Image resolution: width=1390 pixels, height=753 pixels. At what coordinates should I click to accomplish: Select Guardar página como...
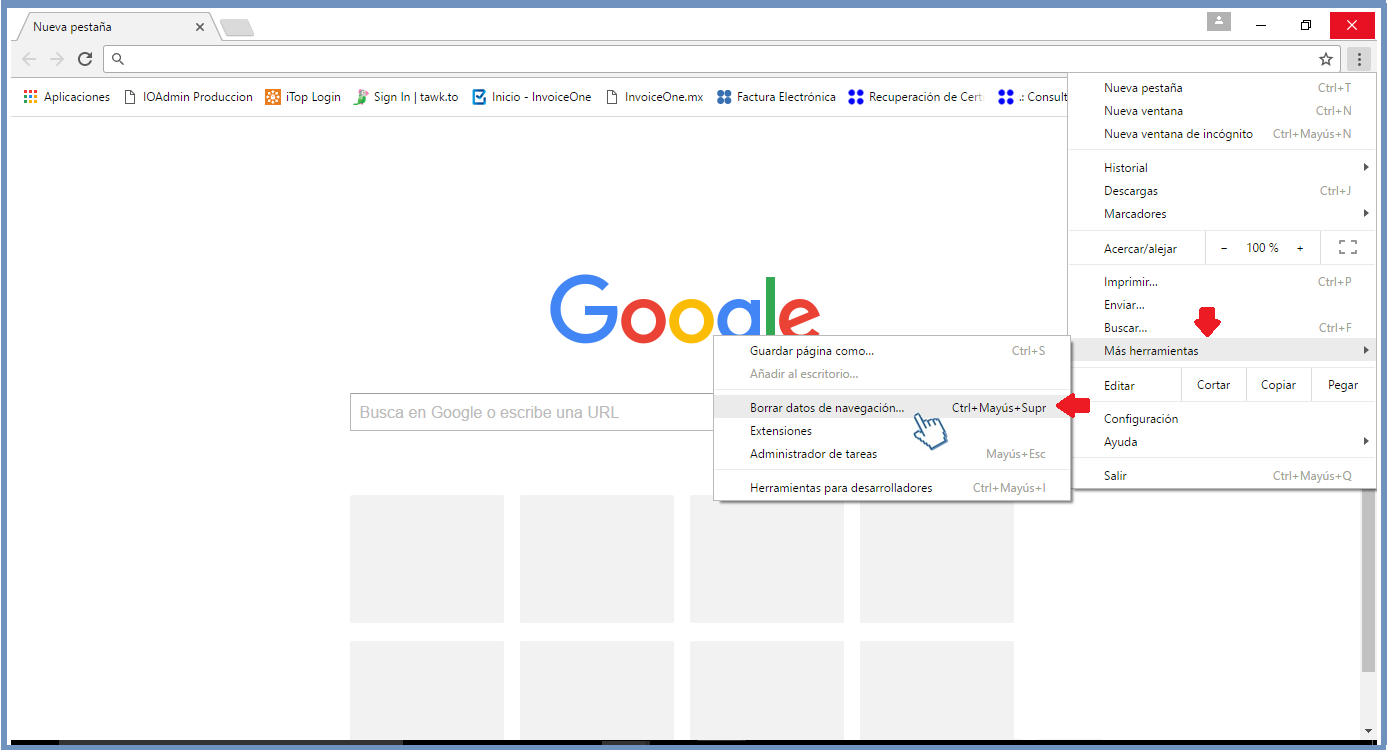892,351
